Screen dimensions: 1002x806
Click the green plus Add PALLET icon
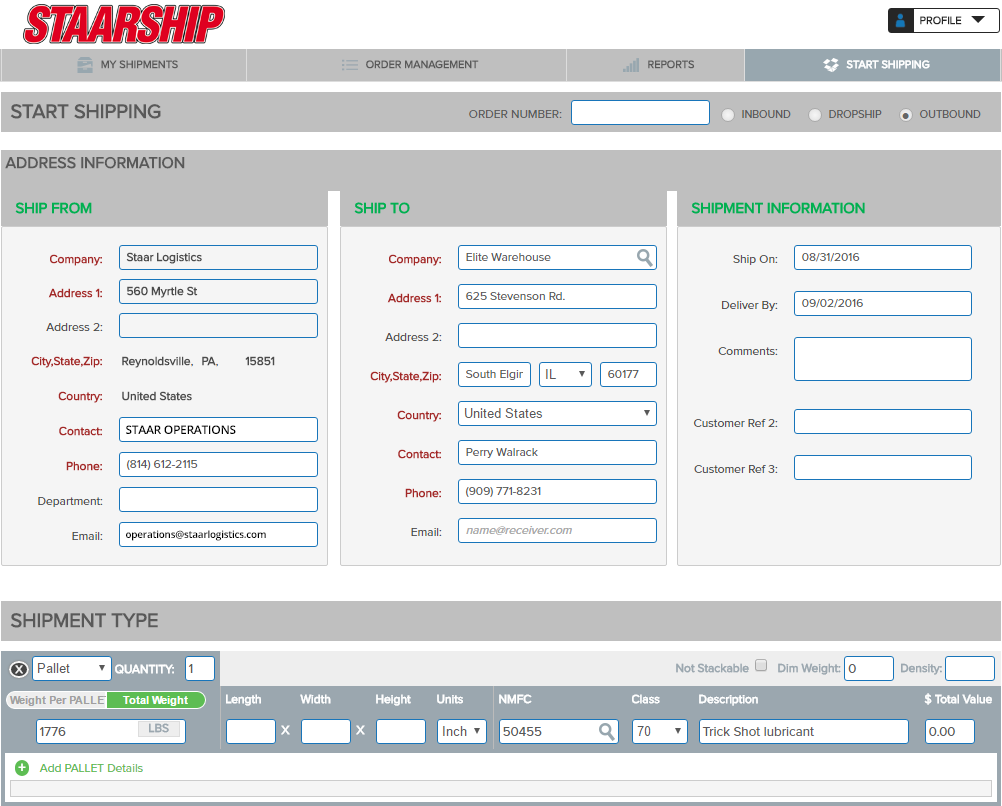22,768
